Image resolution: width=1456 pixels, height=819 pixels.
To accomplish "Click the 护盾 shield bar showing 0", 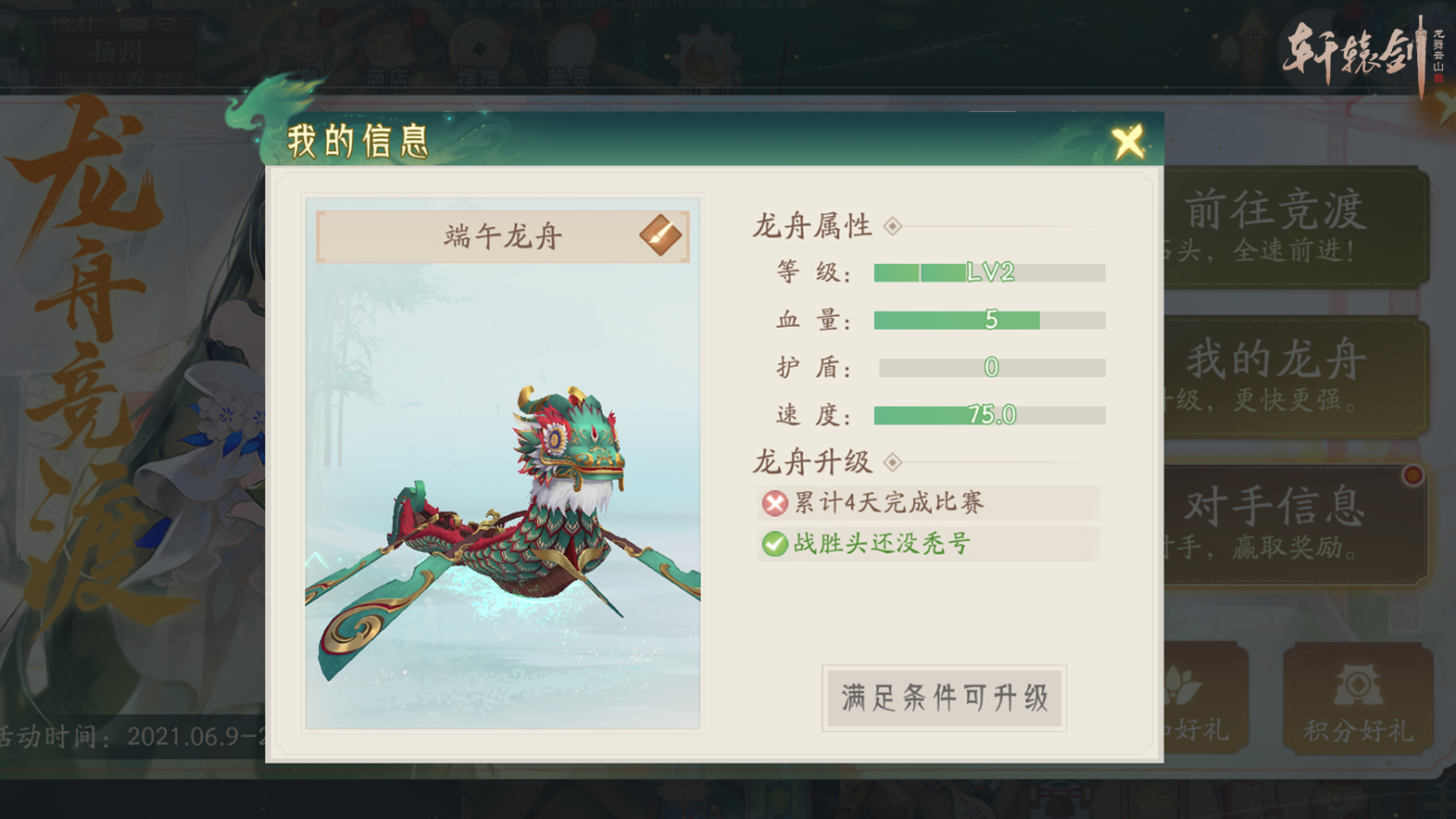I will [x=991, y=368].
